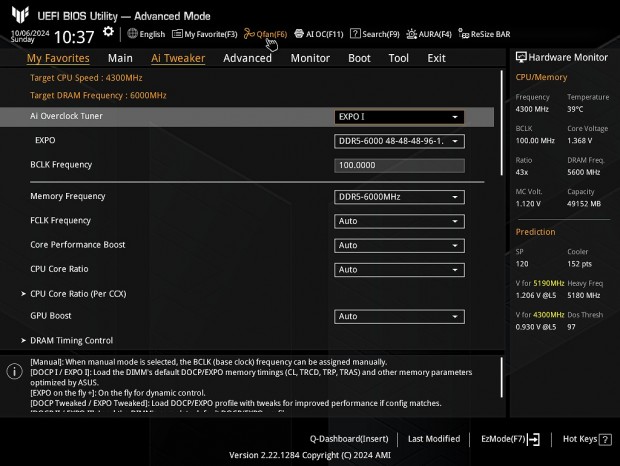This screenshot has height=466, width=620.
Task: Click the Version 2.22.1284 copyright text
Action: pyautogui.click(x=310, y=455)
